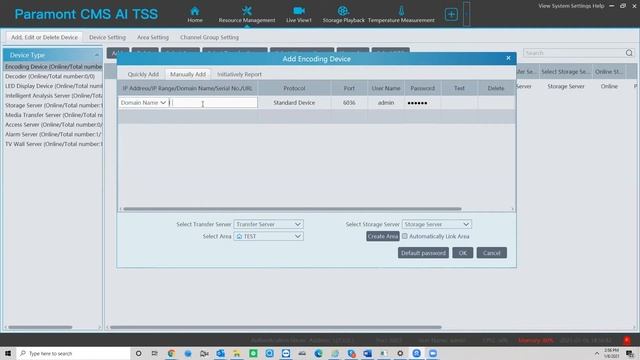Click Standard Device protocol cell
The width and height of the screenshot is (640, 360).
pos(294,103)
